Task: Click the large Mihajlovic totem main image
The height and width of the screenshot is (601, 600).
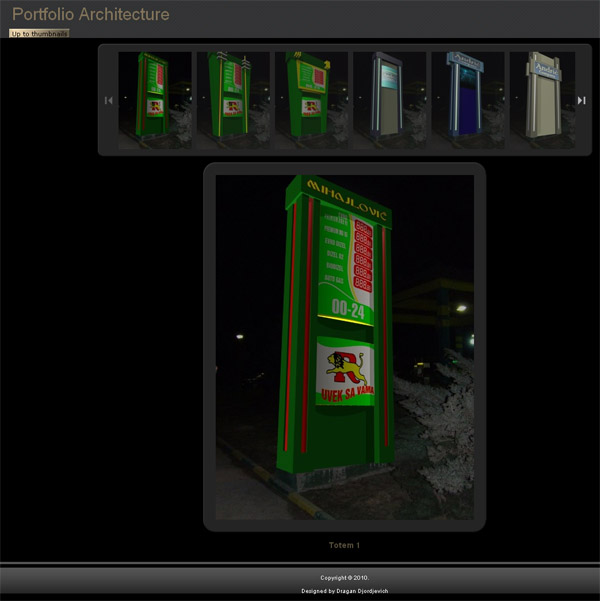Action: click(345, 347)
